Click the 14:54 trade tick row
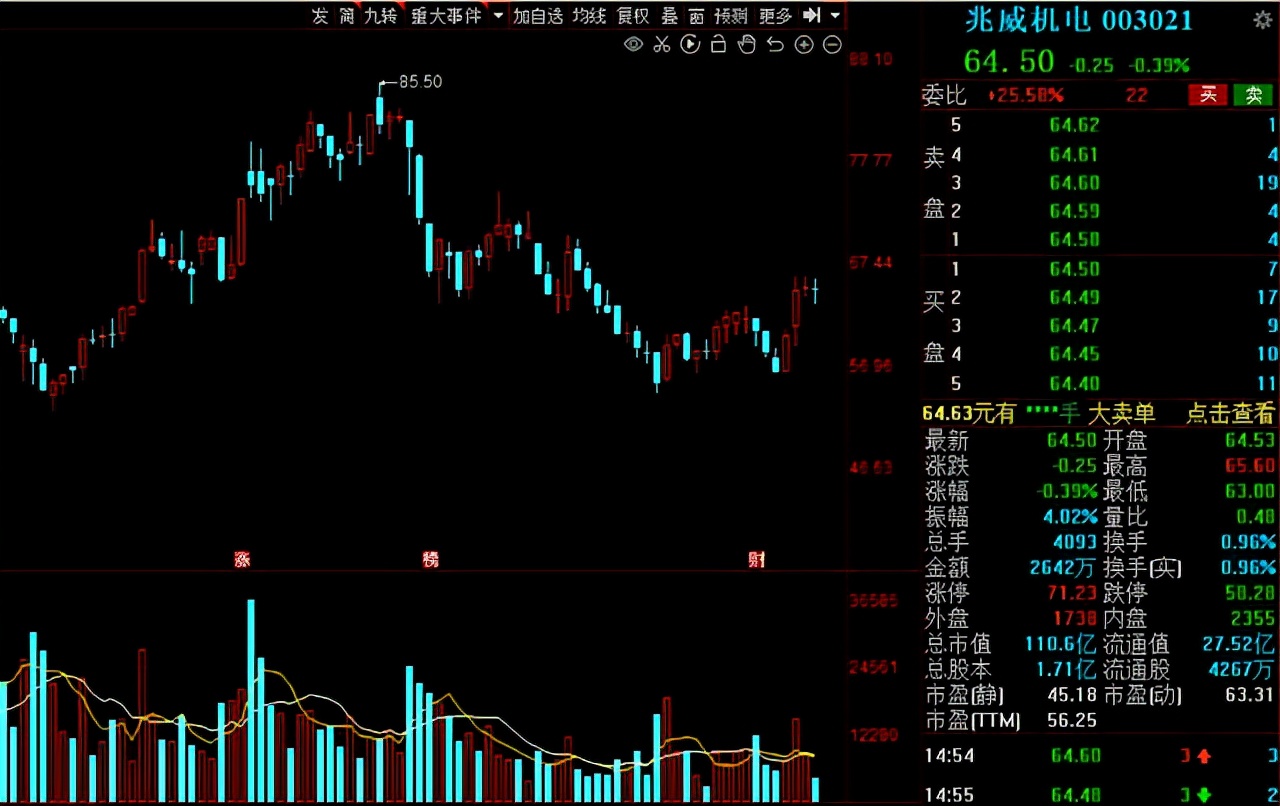This screenshot has height=806, width=1280. pos(1101,756)
